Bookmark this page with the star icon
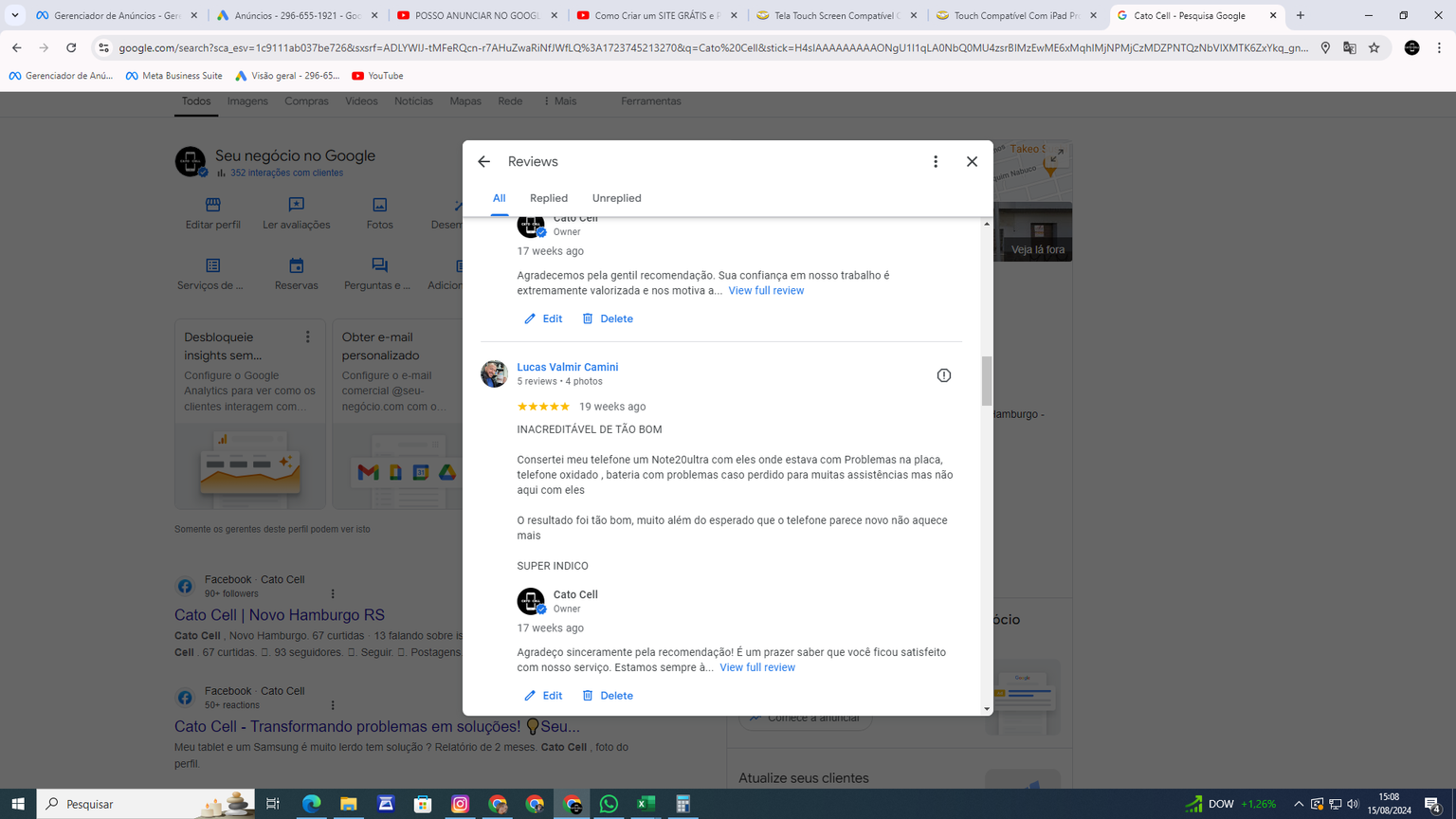 click(1374, 47)
